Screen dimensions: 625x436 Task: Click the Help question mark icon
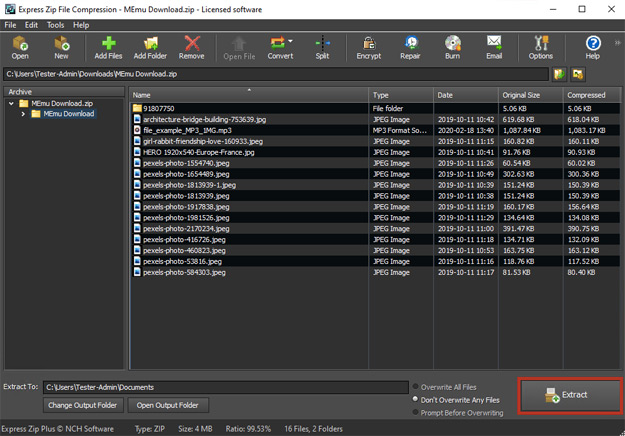point(593,48)
